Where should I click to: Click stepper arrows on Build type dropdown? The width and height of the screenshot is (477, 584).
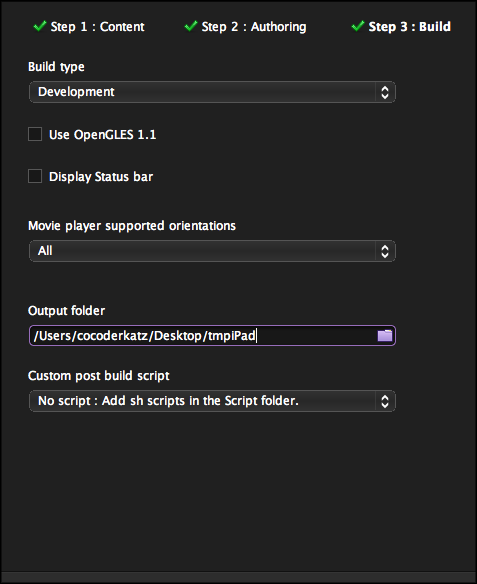(385, 92)
